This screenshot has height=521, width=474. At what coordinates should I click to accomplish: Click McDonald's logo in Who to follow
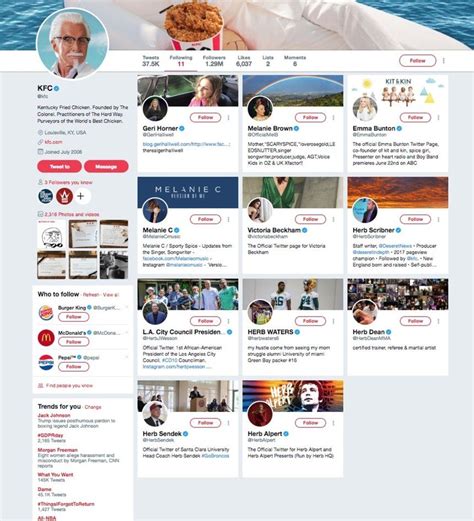click(46, 338)
